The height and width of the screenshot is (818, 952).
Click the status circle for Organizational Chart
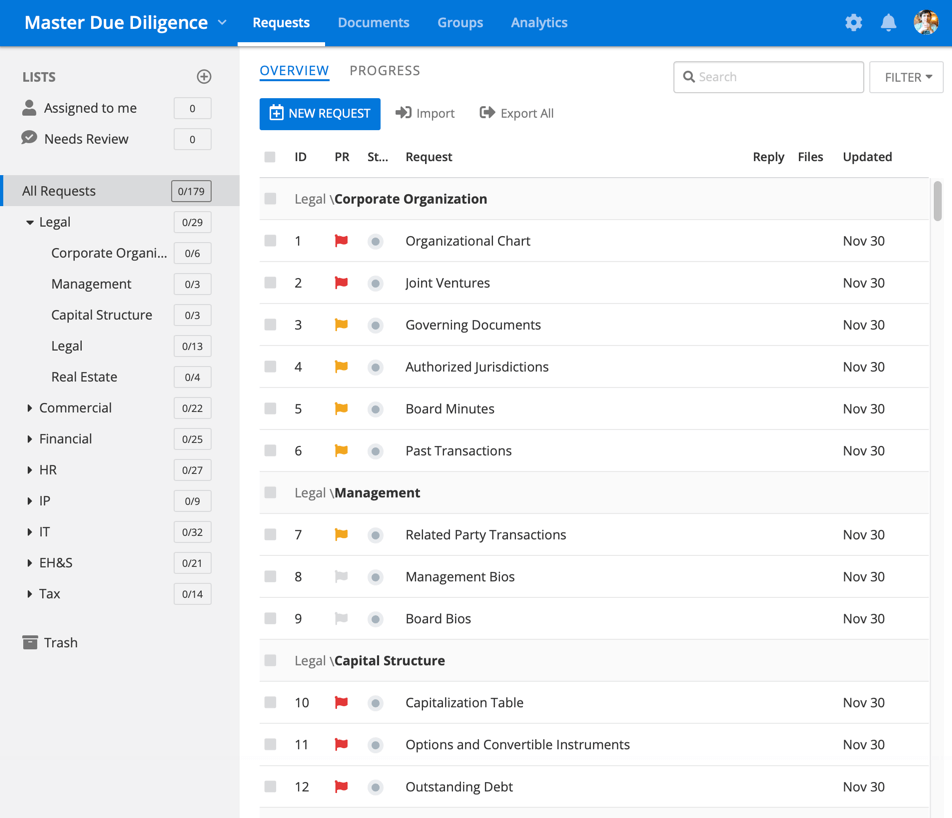(375, 242)
